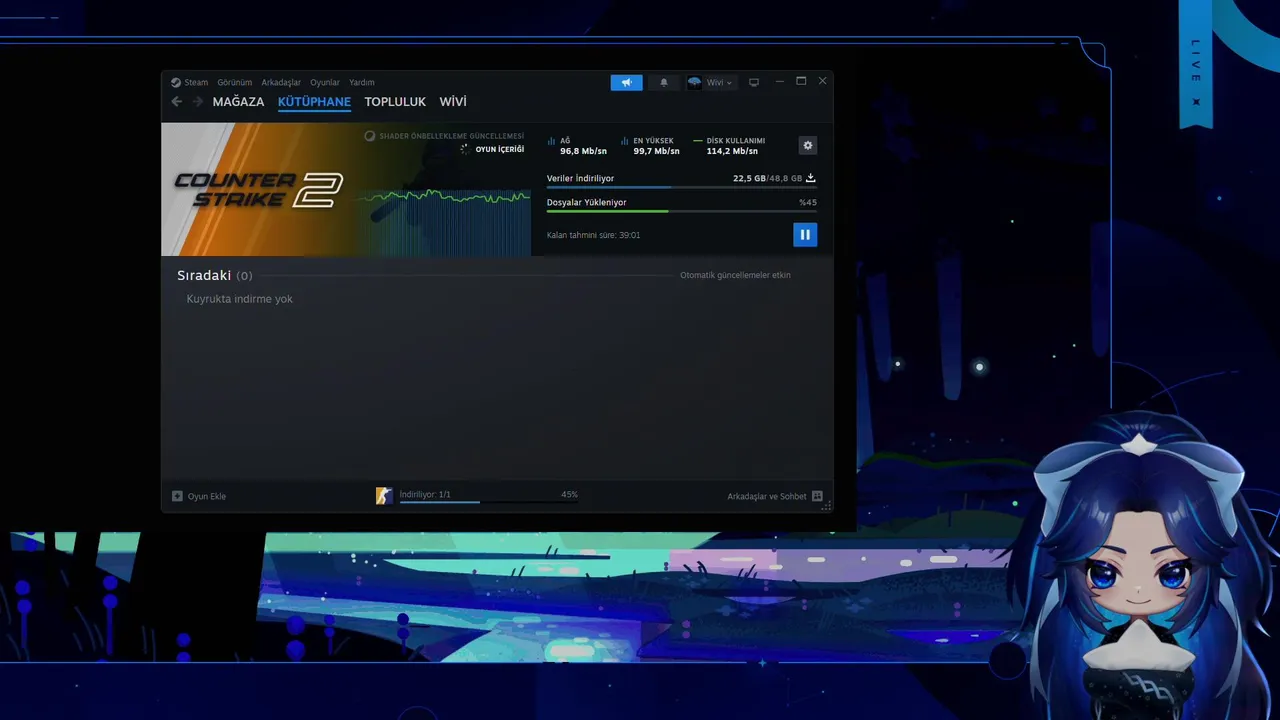Click the CS2 game icon in status bar

384,496
